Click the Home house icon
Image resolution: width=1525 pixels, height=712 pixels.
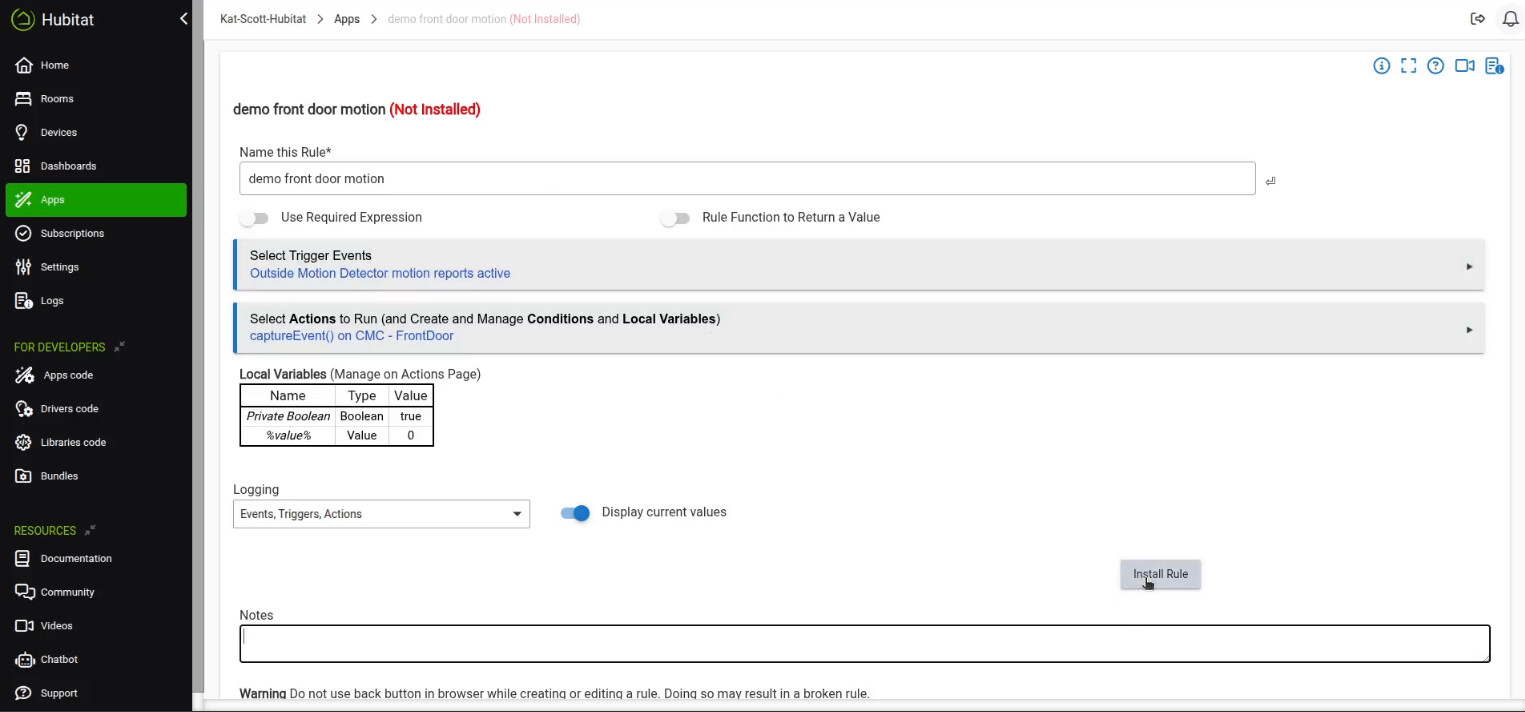23,65
